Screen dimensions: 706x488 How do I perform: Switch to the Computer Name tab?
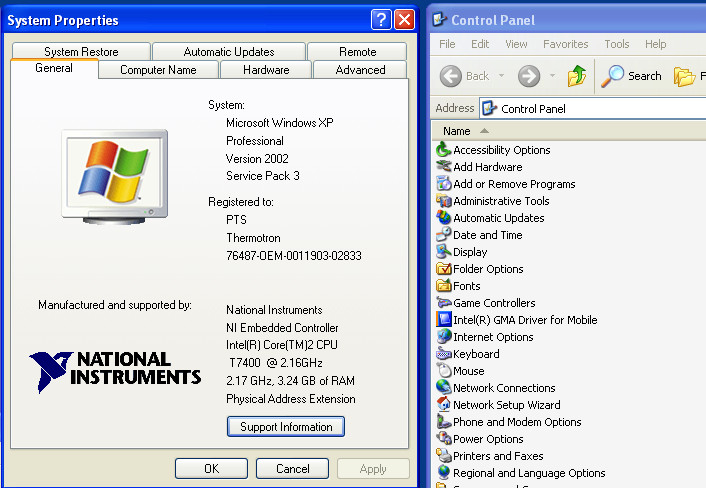(158, 70)
